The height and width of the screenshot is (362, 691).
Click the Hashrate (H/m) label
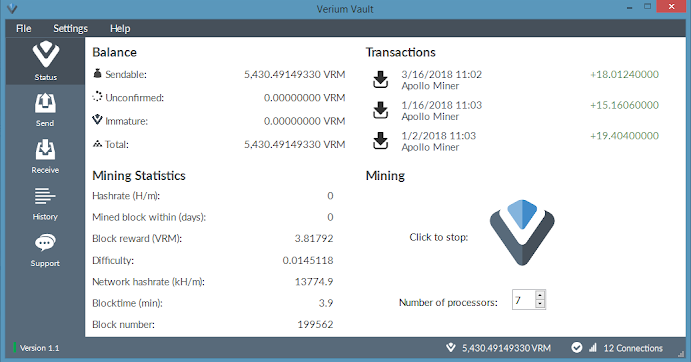pos(126,195)
